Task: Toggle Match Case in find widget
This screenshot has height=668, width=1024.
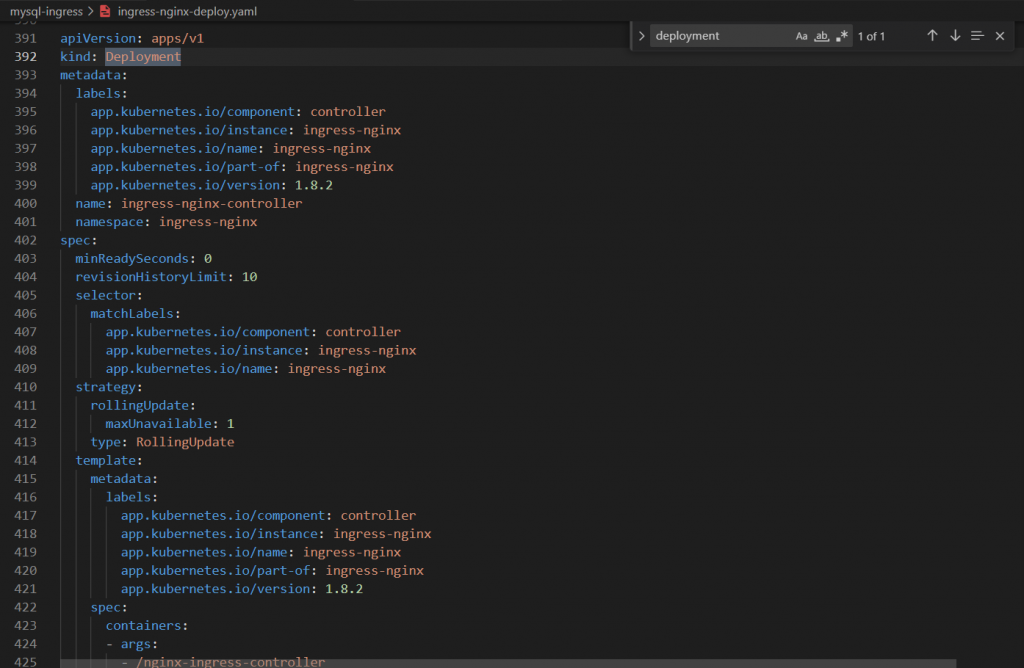Action: tap(801, 36)
